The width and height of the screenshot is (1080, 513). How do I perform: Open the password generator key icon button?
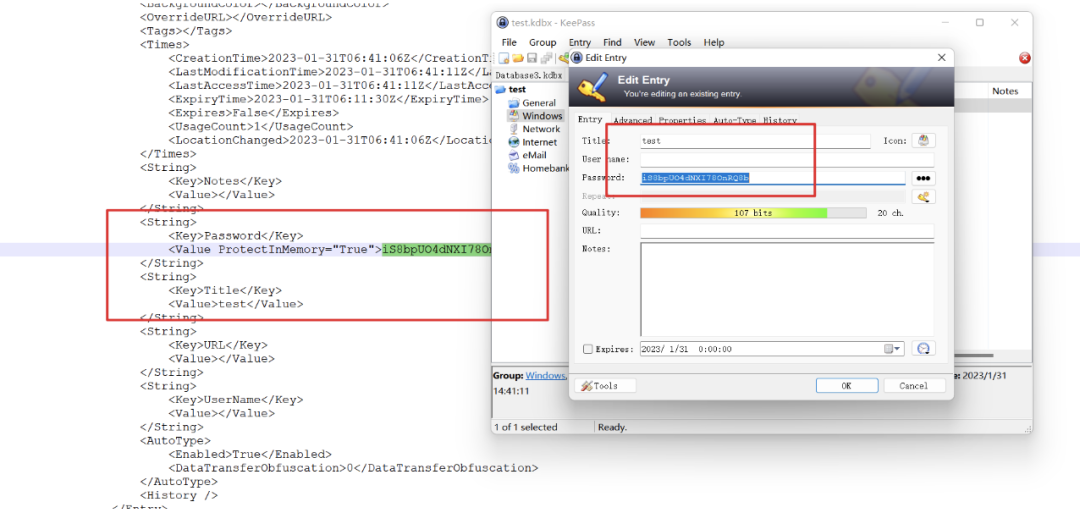pos(924,196)
